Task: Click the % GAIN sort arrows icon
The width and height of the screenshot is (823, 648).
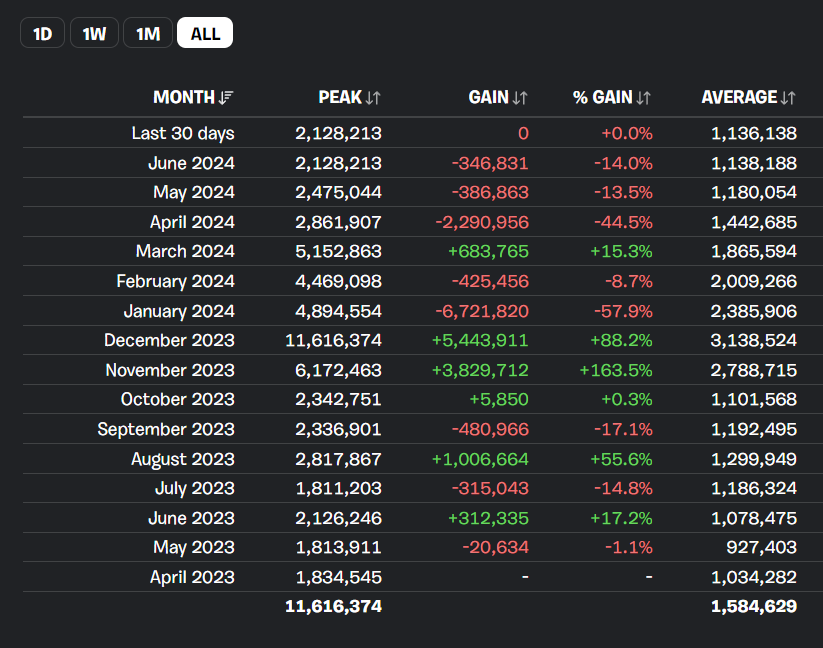Action: pos(643,98)
